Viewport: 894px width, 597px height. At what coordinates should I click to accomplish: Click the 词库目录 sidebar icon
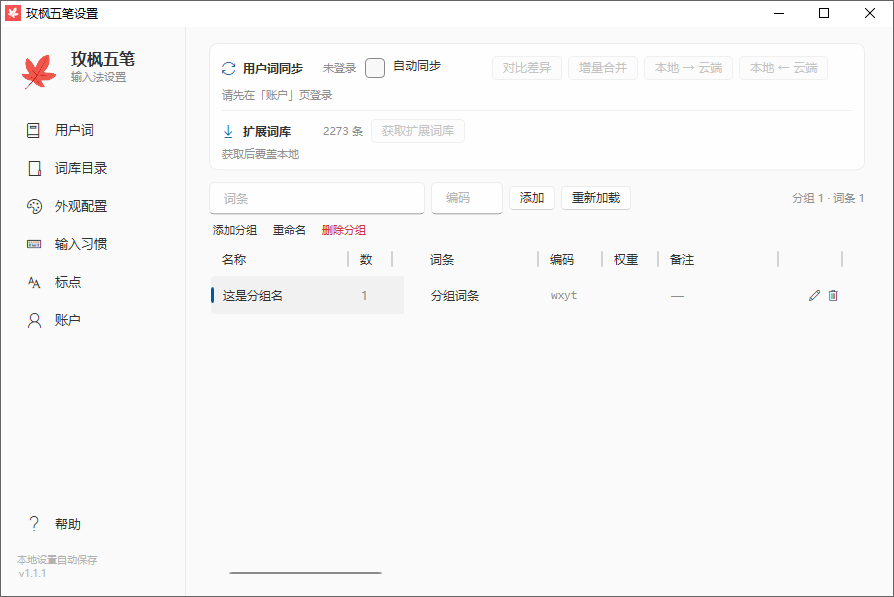35,168
